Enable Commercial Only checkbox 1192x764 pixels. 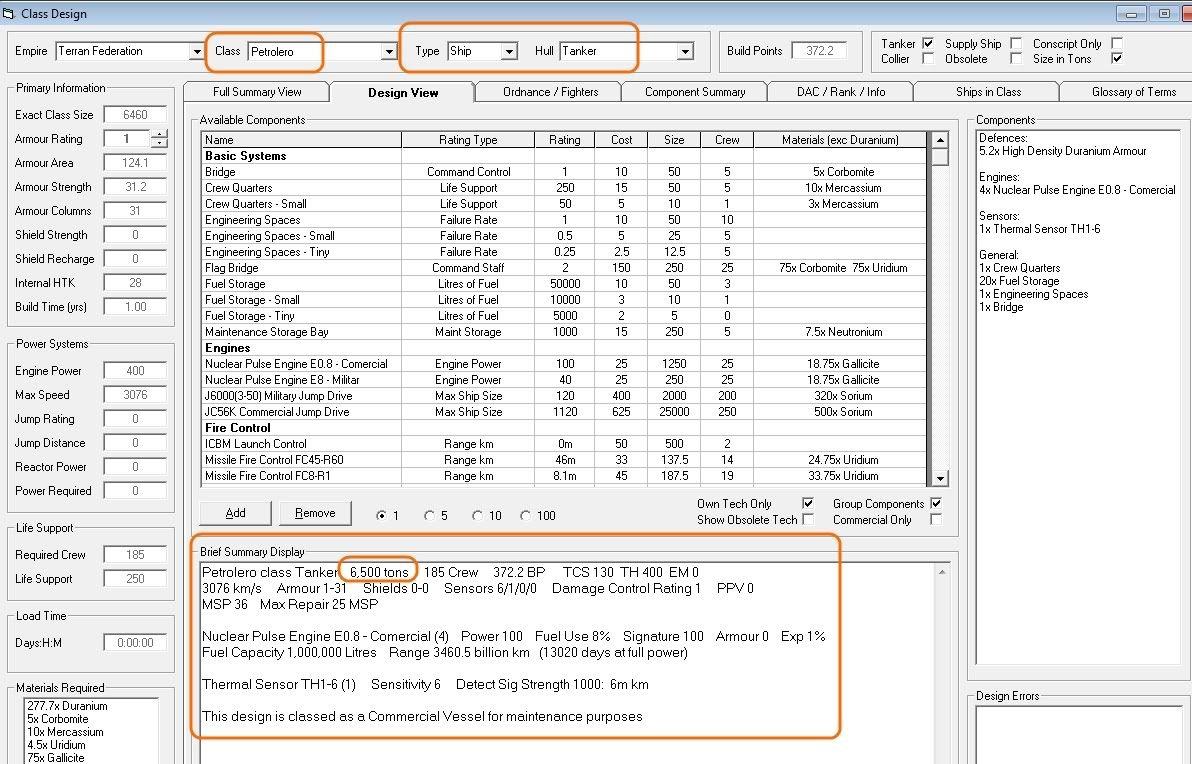coord(936,519)
